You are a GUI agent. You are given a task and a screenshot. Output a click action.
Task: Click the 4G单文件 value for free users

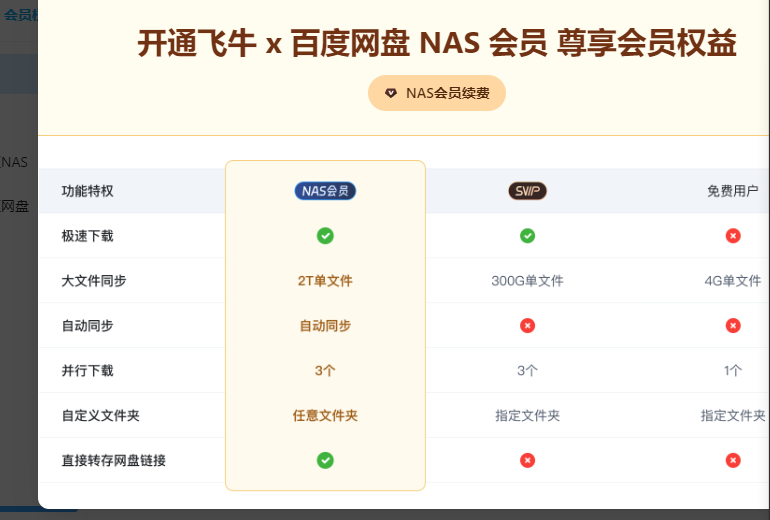(733, 281)
